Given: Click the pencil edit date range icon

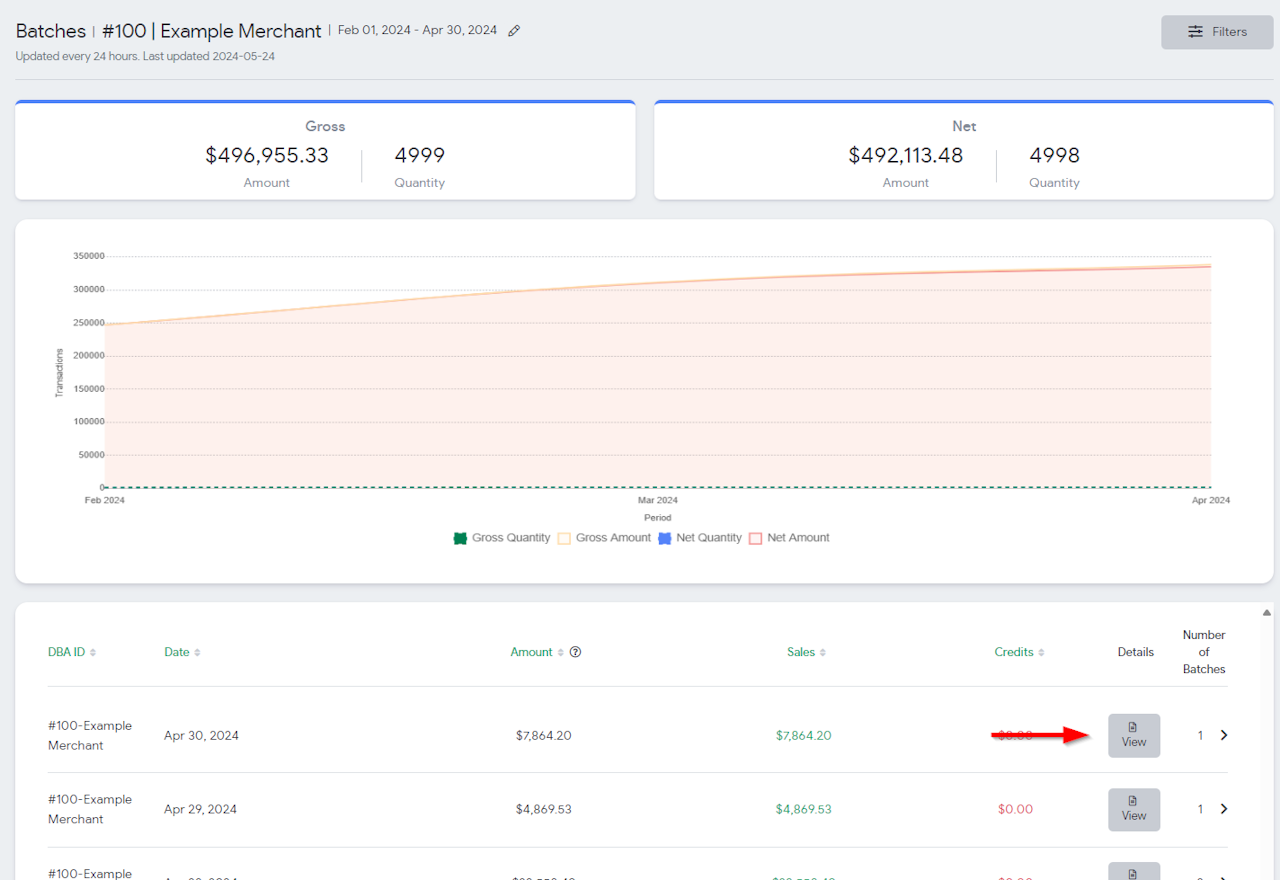Looking at the screenshot, I should [x=514, y=31].
